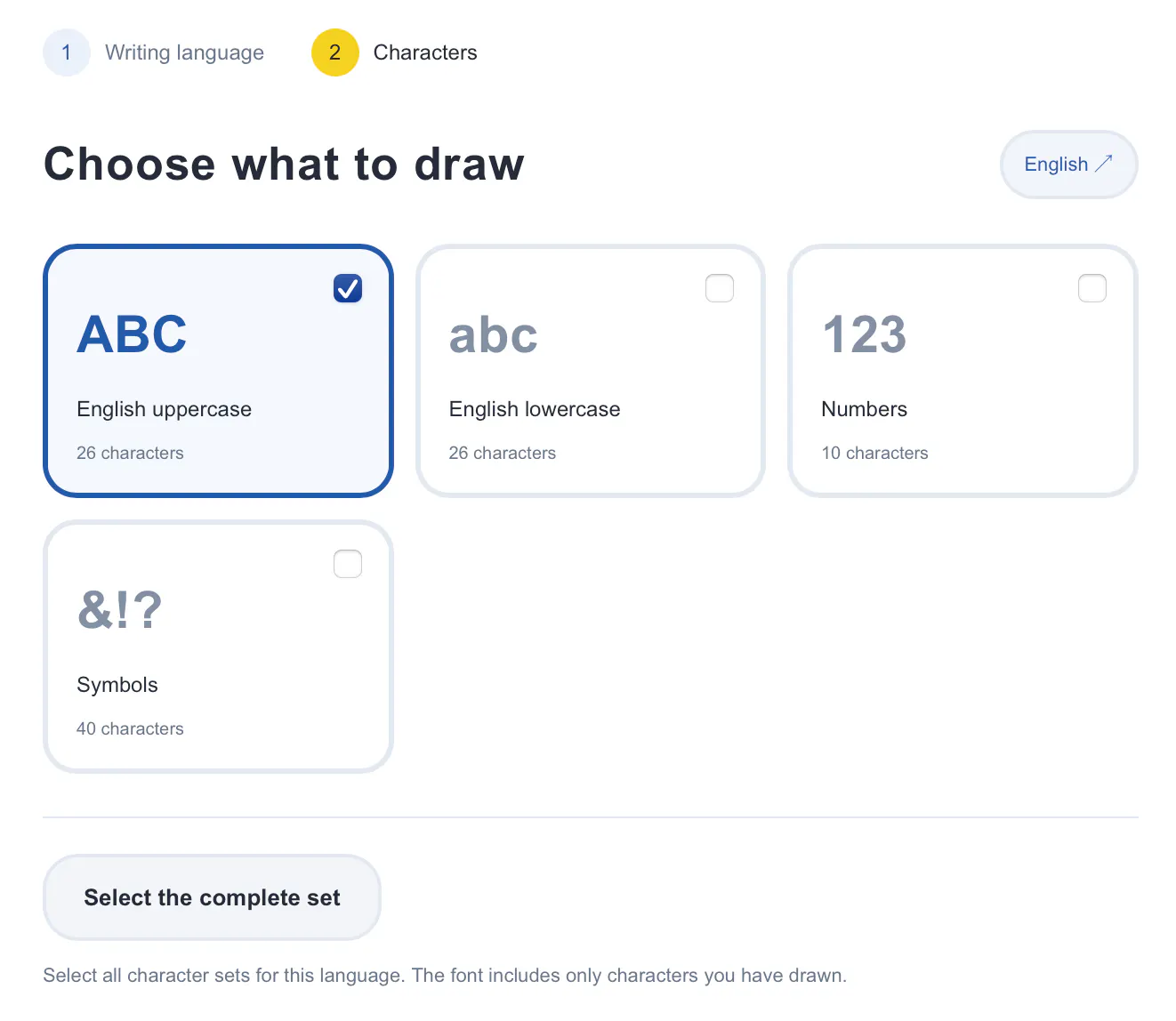The height and width of the screenshot is (1021, 1176).
Task: Click the abc lowercase glyph preview
Action: tap(493, 334)
